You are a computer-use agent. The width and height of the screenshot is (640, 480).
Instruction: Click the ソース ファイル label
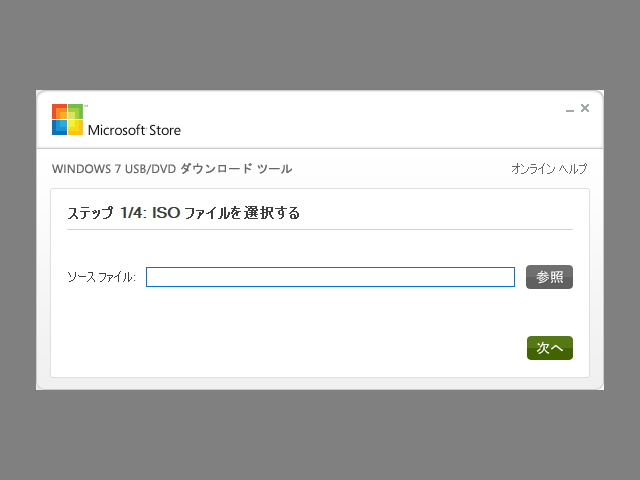click(101, 277)
